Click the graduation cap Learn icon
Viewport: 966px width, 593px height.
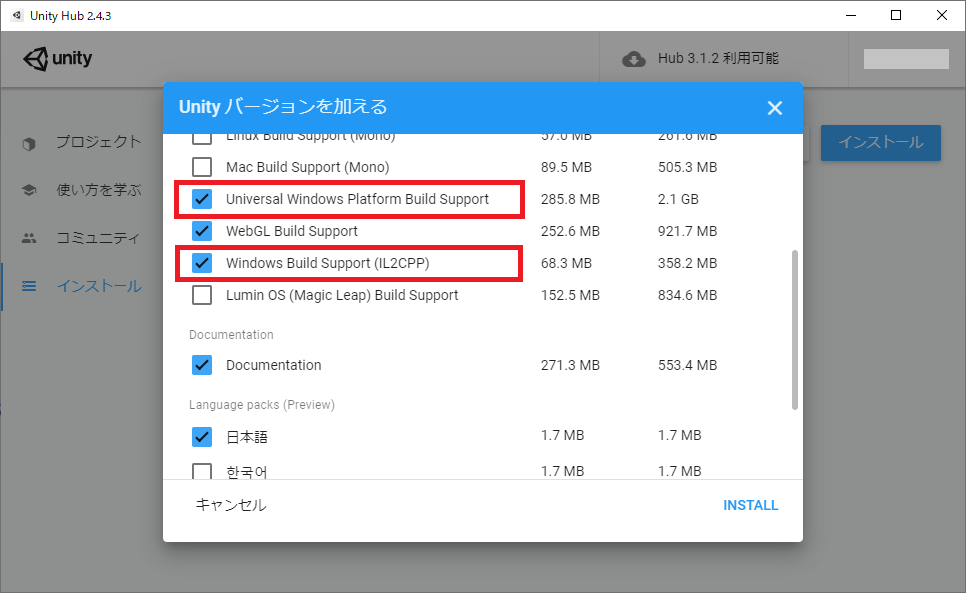tap(29, 190)
